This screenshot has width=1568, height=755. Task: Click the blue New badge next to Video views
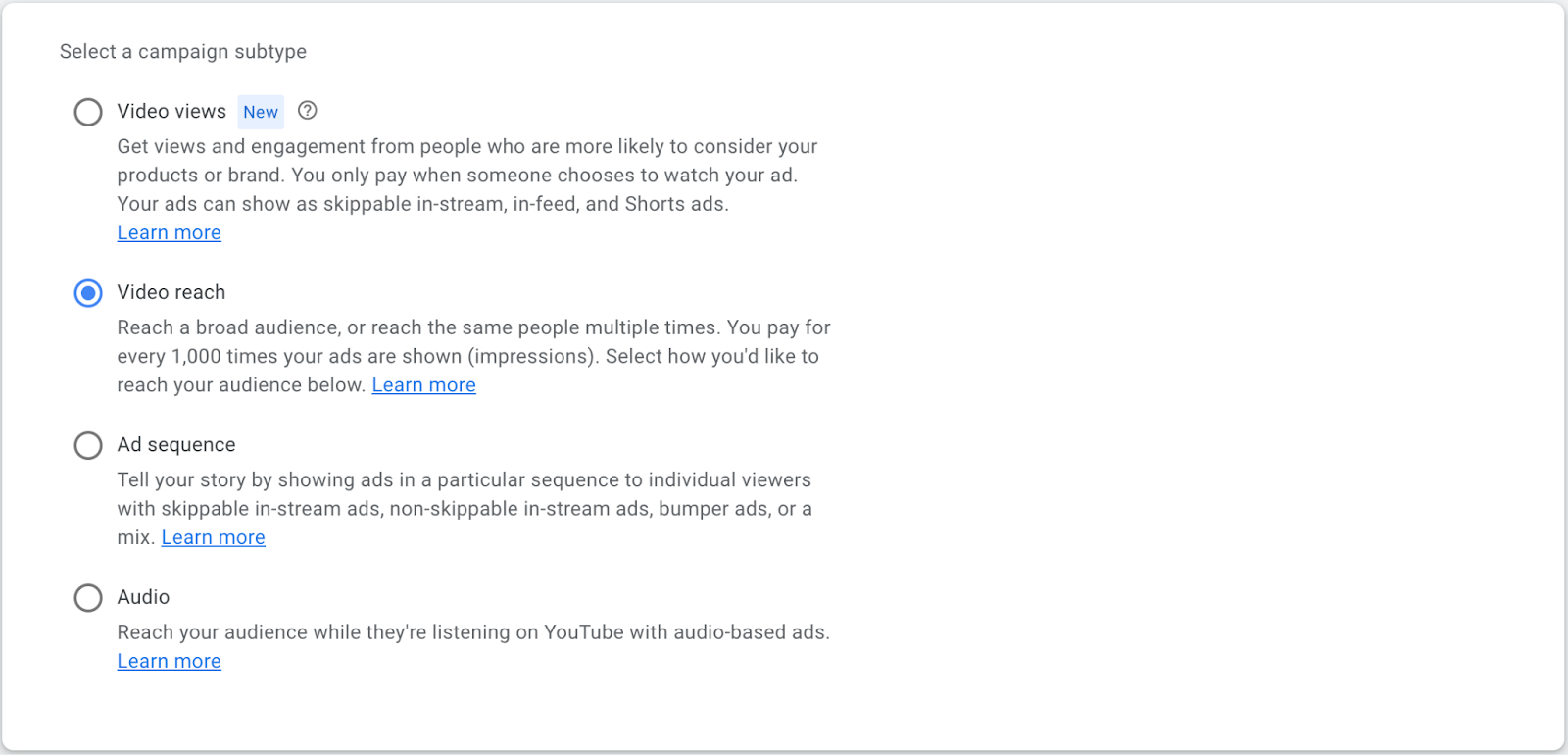[x=260, y=112]
